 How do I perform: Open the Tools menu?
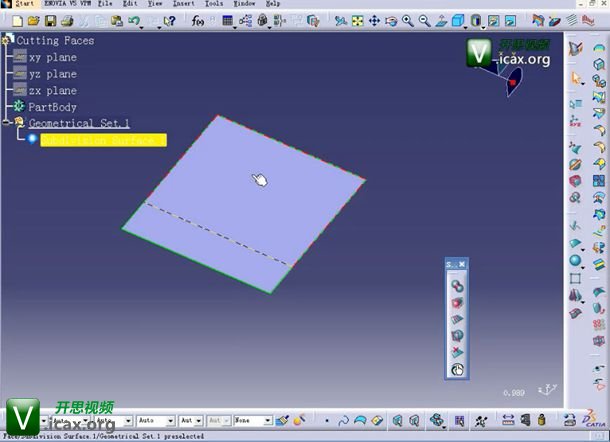click(213, 4)
